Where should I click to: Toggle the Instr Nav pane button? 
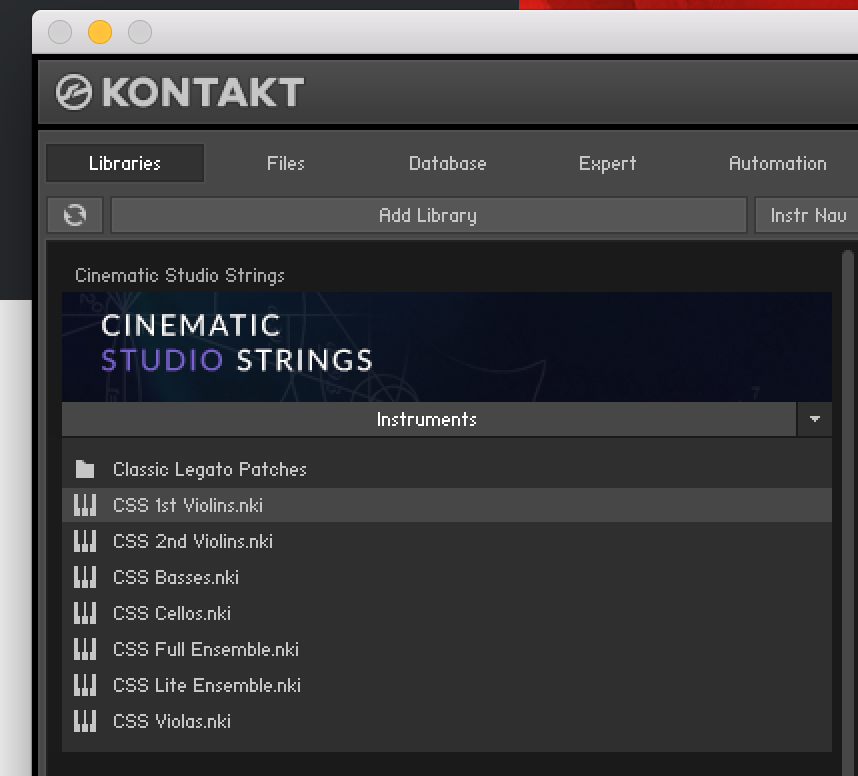click(x=806, y=215)
